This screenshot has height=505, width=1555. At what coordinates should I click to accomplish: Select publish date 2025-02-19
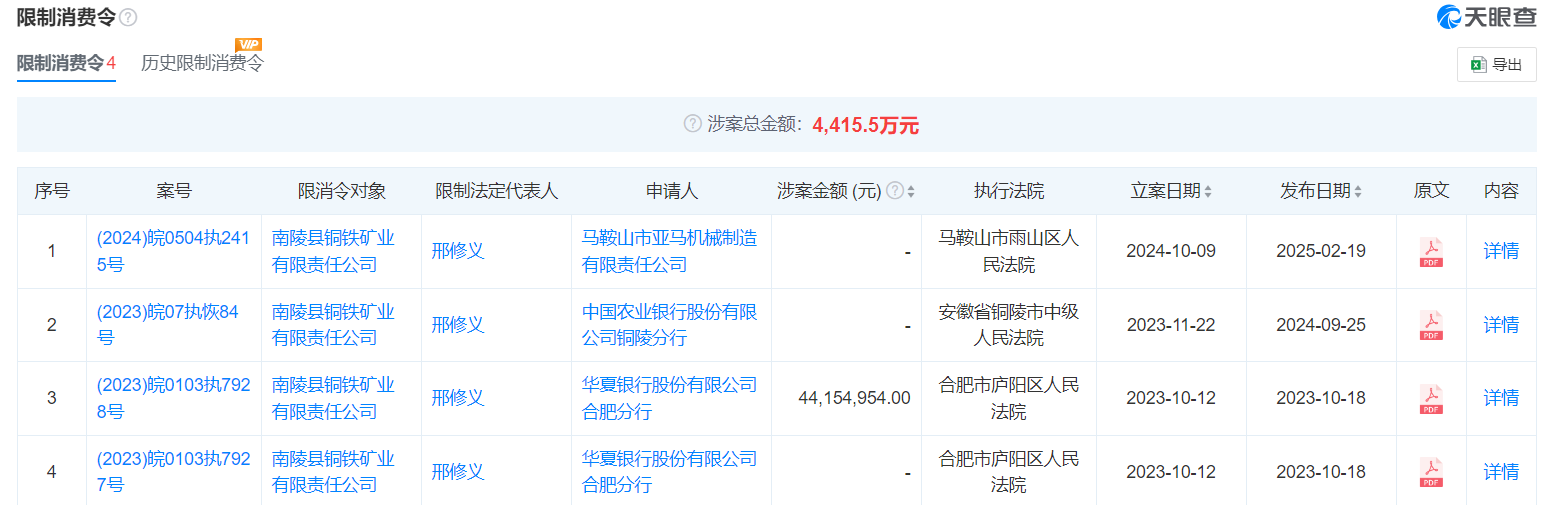pyautogui.click(x=1321, y=251)
